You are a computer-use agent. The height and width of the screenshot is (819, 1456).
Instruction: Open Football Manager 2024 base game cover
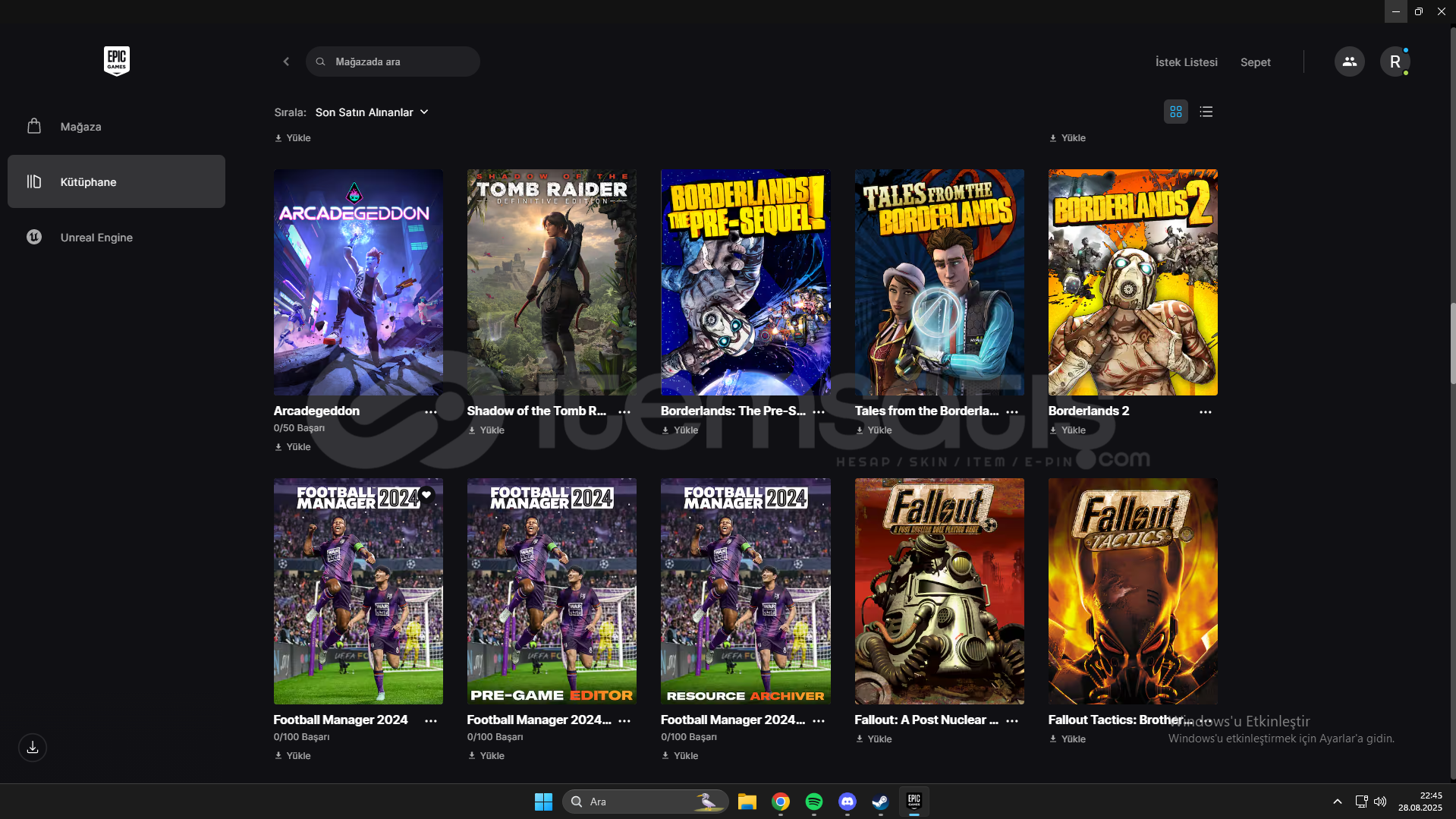tap(358, 591)
